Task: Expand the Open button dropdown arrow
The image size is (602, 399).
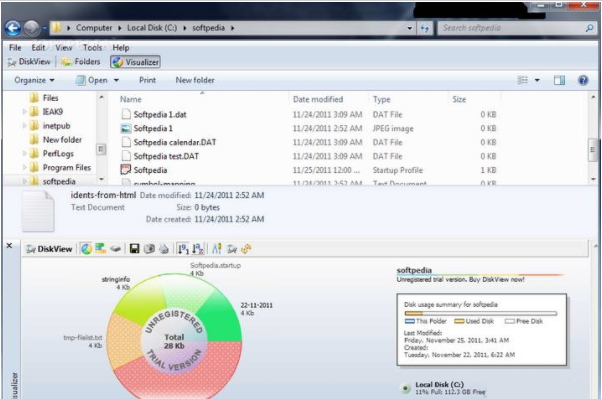Action: tap(116, 80)
